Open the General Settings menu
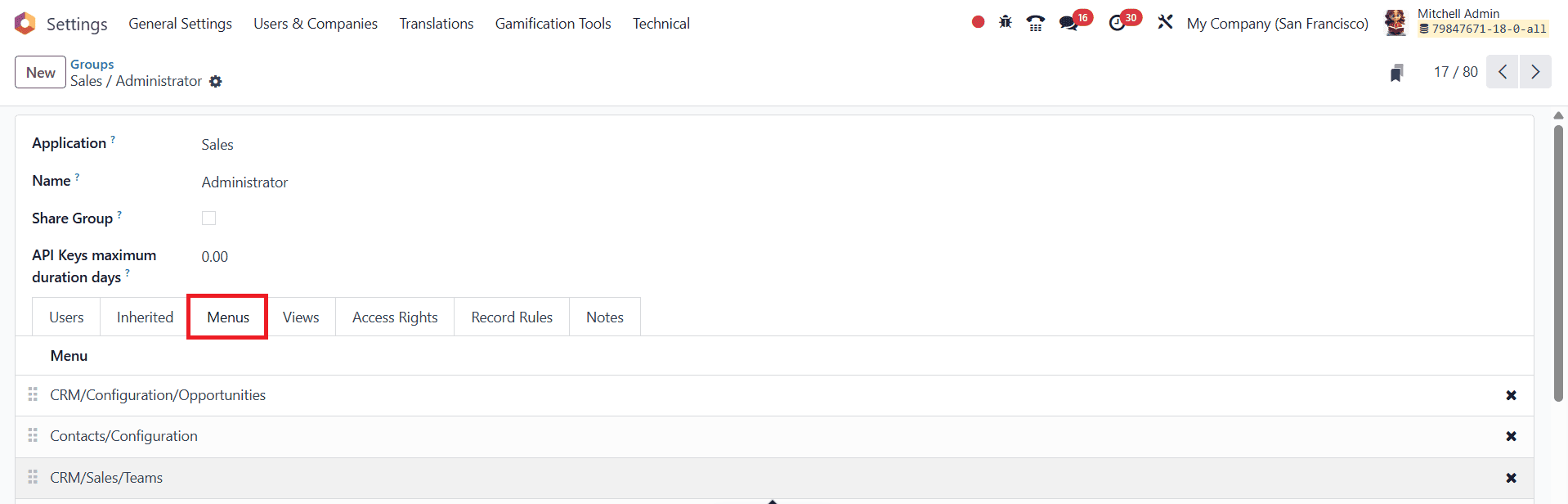 [x=180, y=24]
